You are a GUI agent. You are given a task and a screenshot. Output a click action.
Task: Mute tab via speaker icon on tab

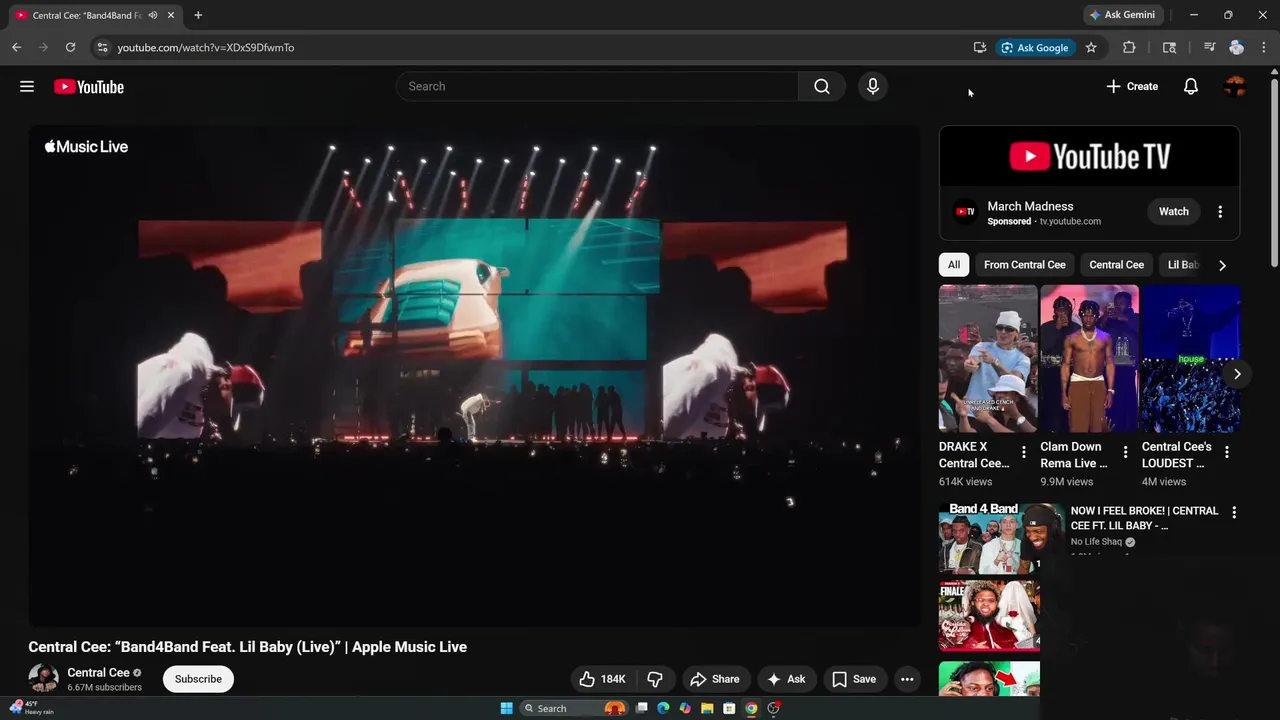pyautogui.click(x=153, y=15)
